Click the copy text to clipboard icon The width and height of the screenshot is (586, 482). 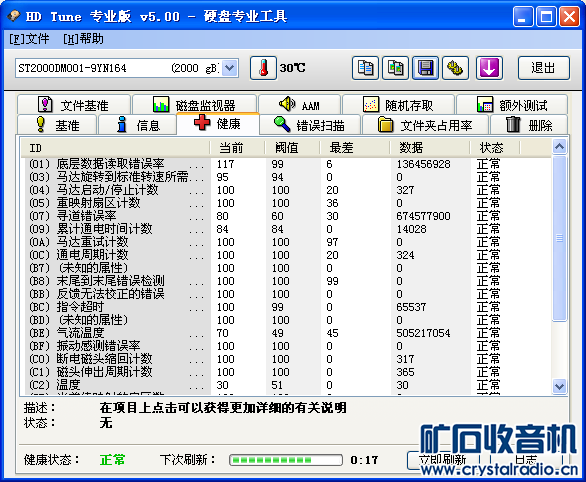click(x=365, y=68)
